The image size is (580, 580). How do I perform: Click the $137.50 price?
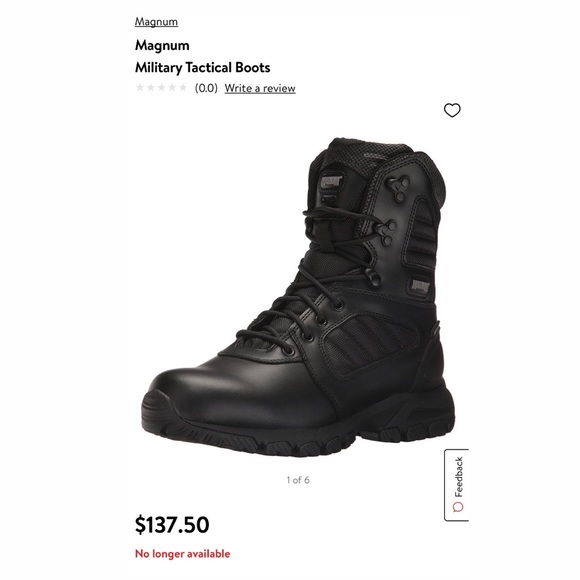click(172, 525)
